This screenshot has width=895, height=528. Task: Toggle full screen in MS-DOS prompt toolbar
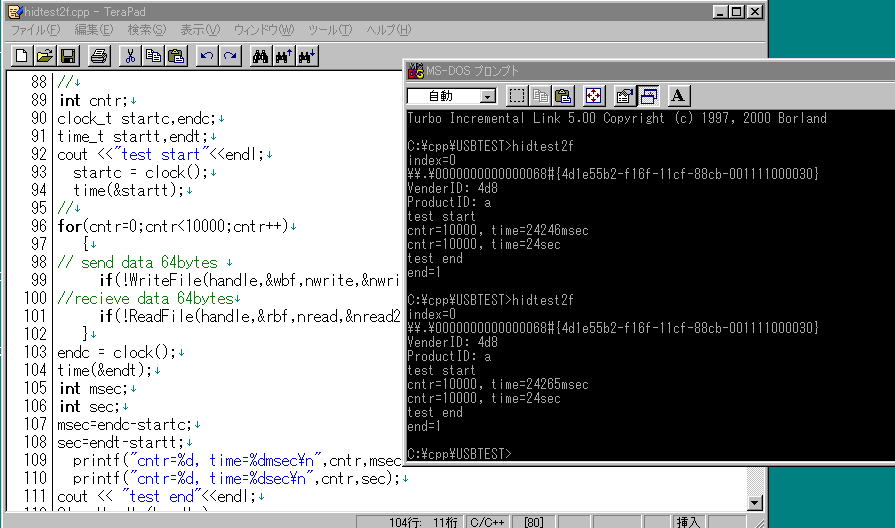(594, 96)
